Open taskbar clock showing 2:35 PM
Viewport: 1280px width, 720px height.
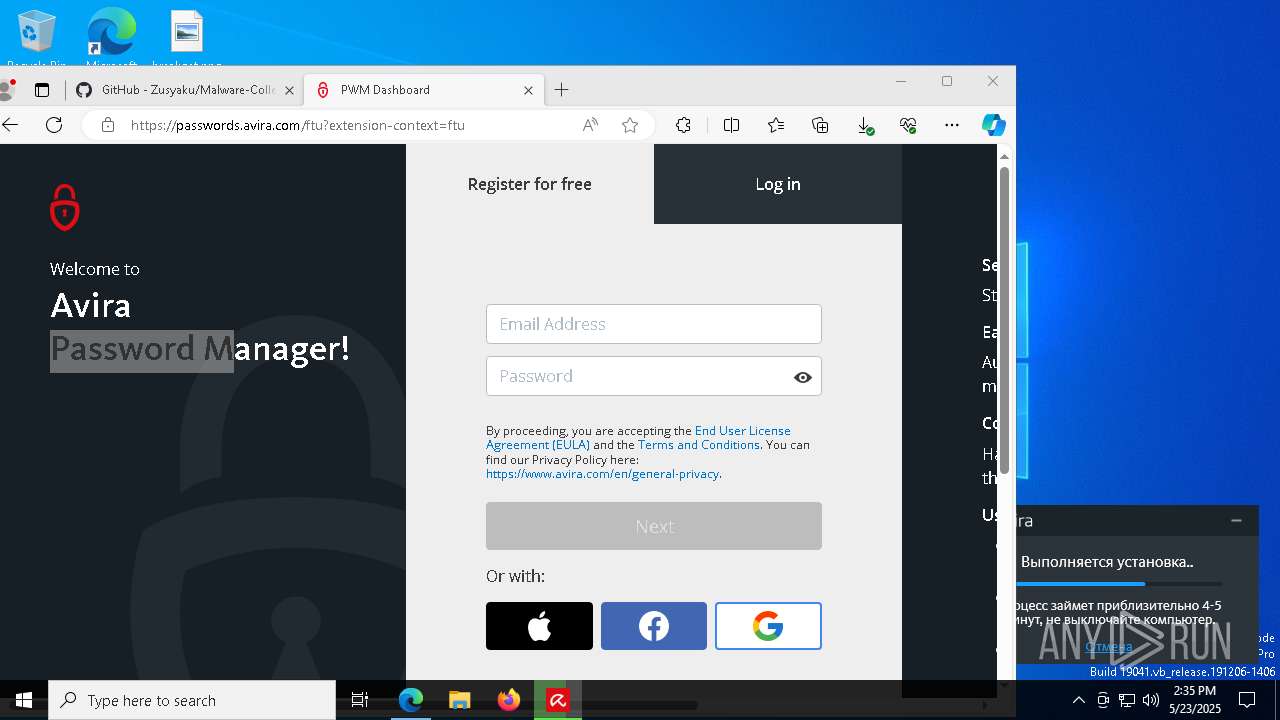pos(1195,700)
